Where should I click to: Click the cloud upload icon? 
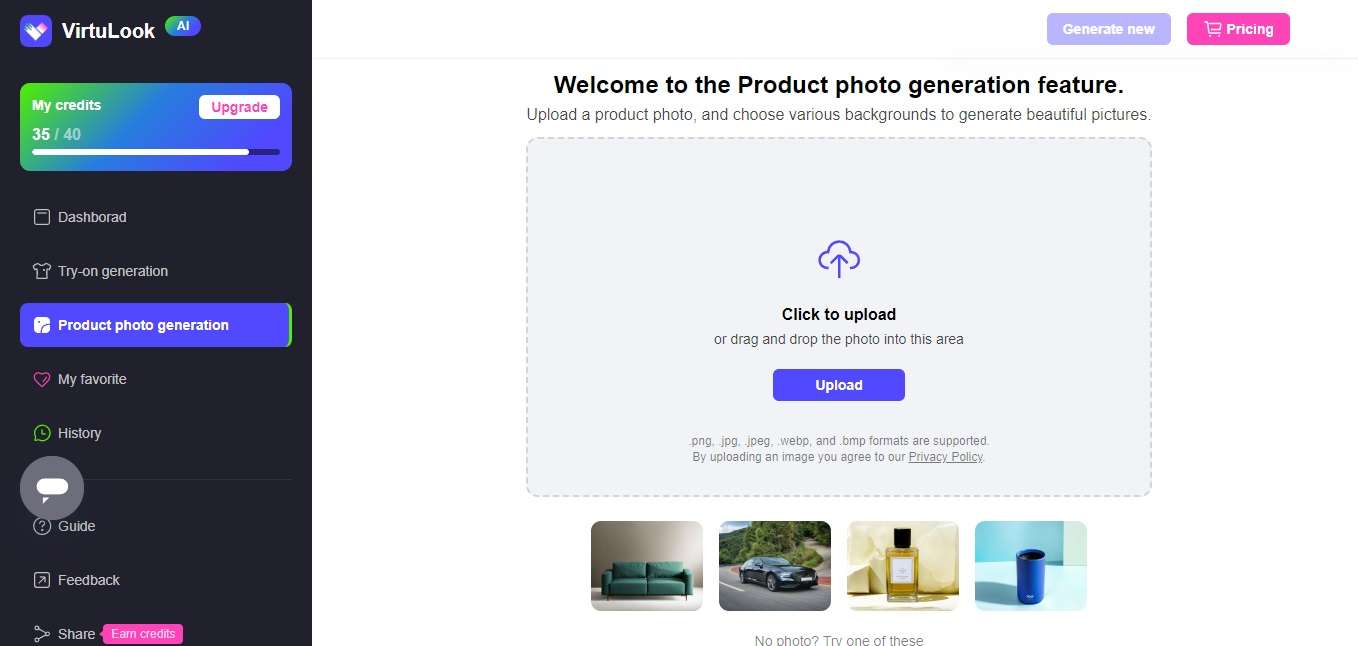coord(839,259)
